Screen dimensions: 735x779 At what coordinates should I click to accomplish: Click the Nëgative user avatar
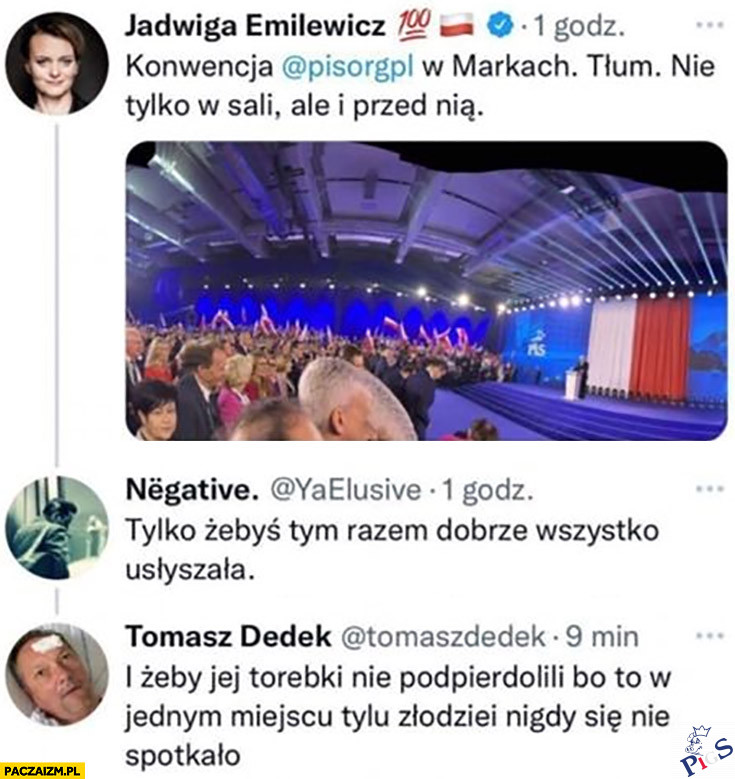[56, 527]
